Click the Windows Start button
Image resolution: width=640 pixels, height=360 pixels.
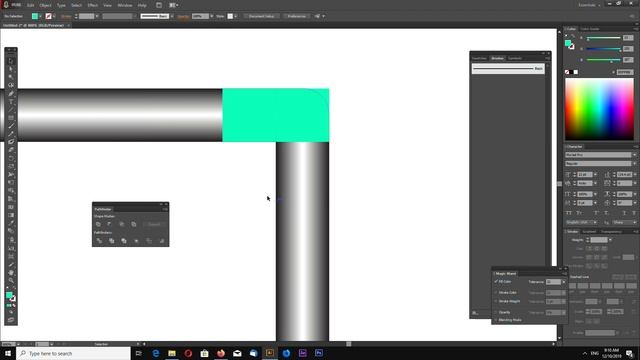8,353
